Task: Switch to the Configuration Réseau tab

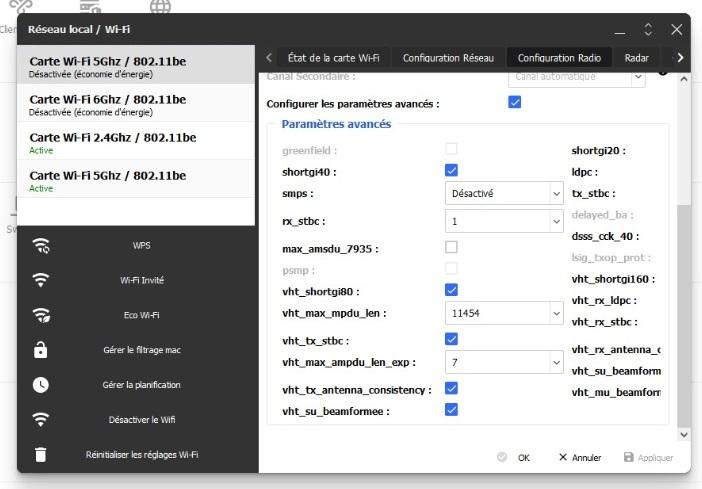Action: point(448,58)
